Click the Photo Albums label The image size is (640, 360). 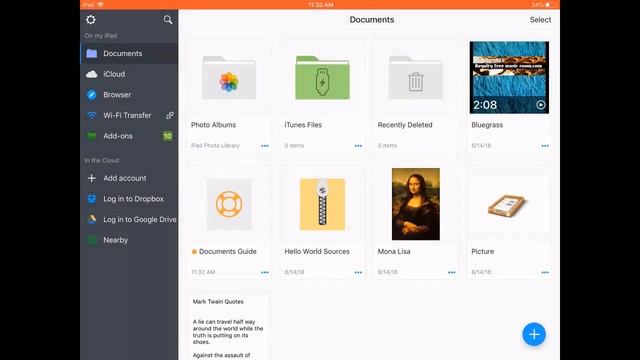tap(213, 125)
